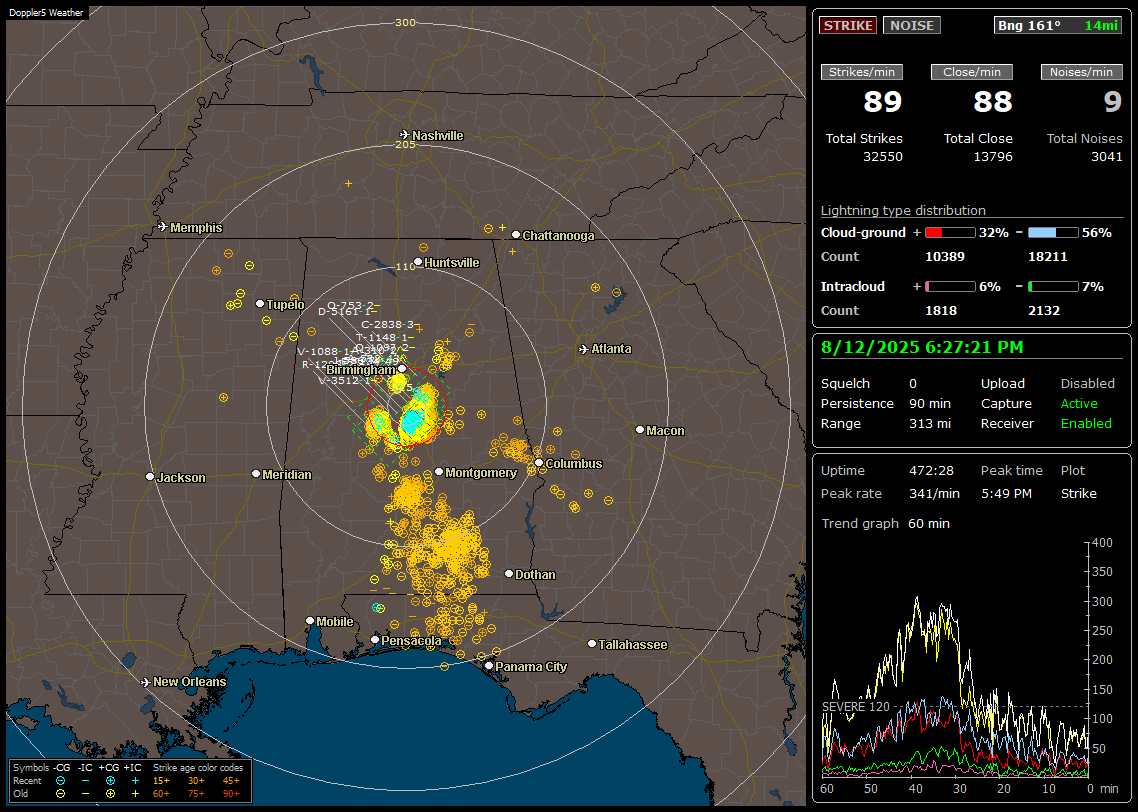Click the Range 313 mi value
This screenshot has height=812, width=1138.
(930, 424)
